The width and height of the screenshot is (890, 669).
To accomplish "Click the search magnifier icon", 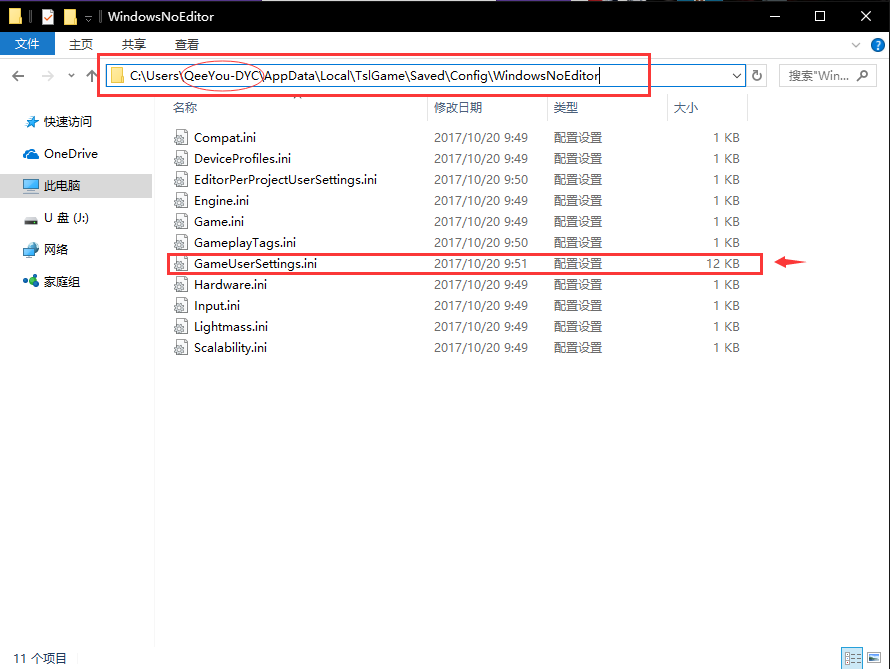I will (863, 75).
